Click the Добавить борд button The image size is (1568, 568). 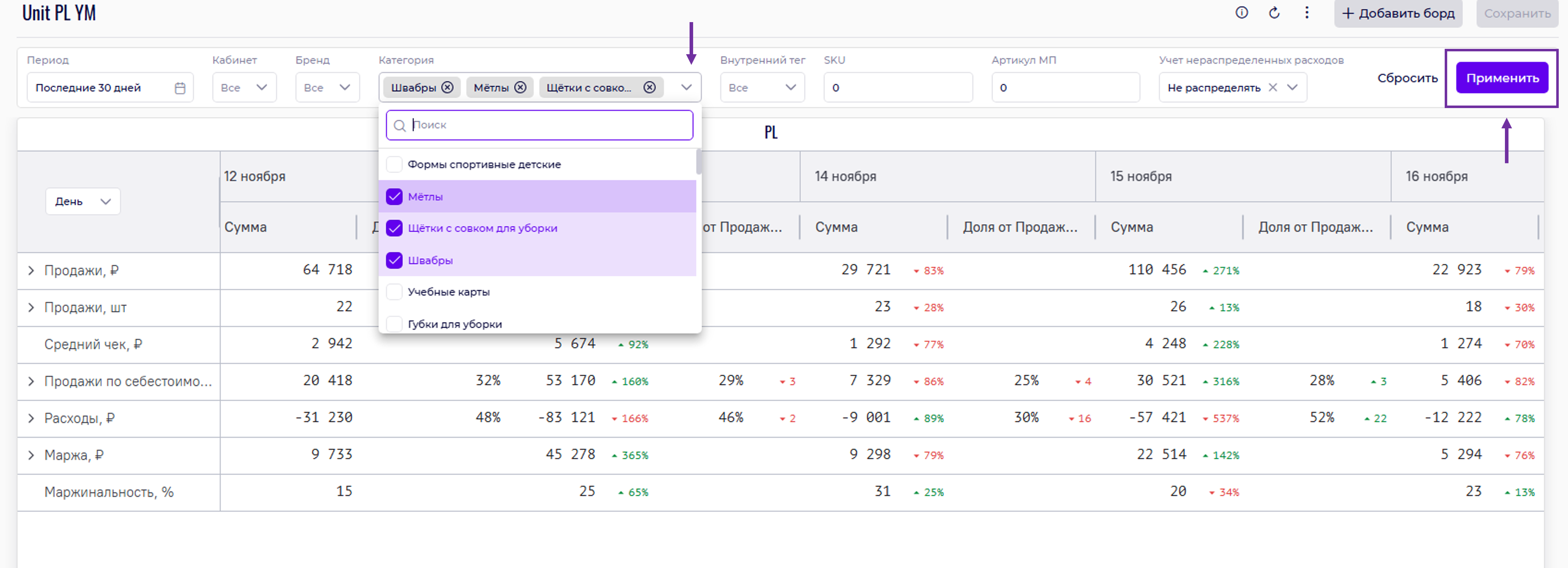[x=1398, y=14]
